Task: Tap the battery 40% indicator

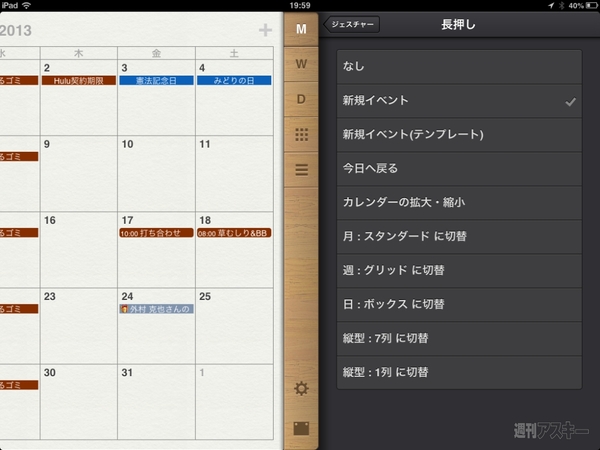Action: click(x=582, y=5)
